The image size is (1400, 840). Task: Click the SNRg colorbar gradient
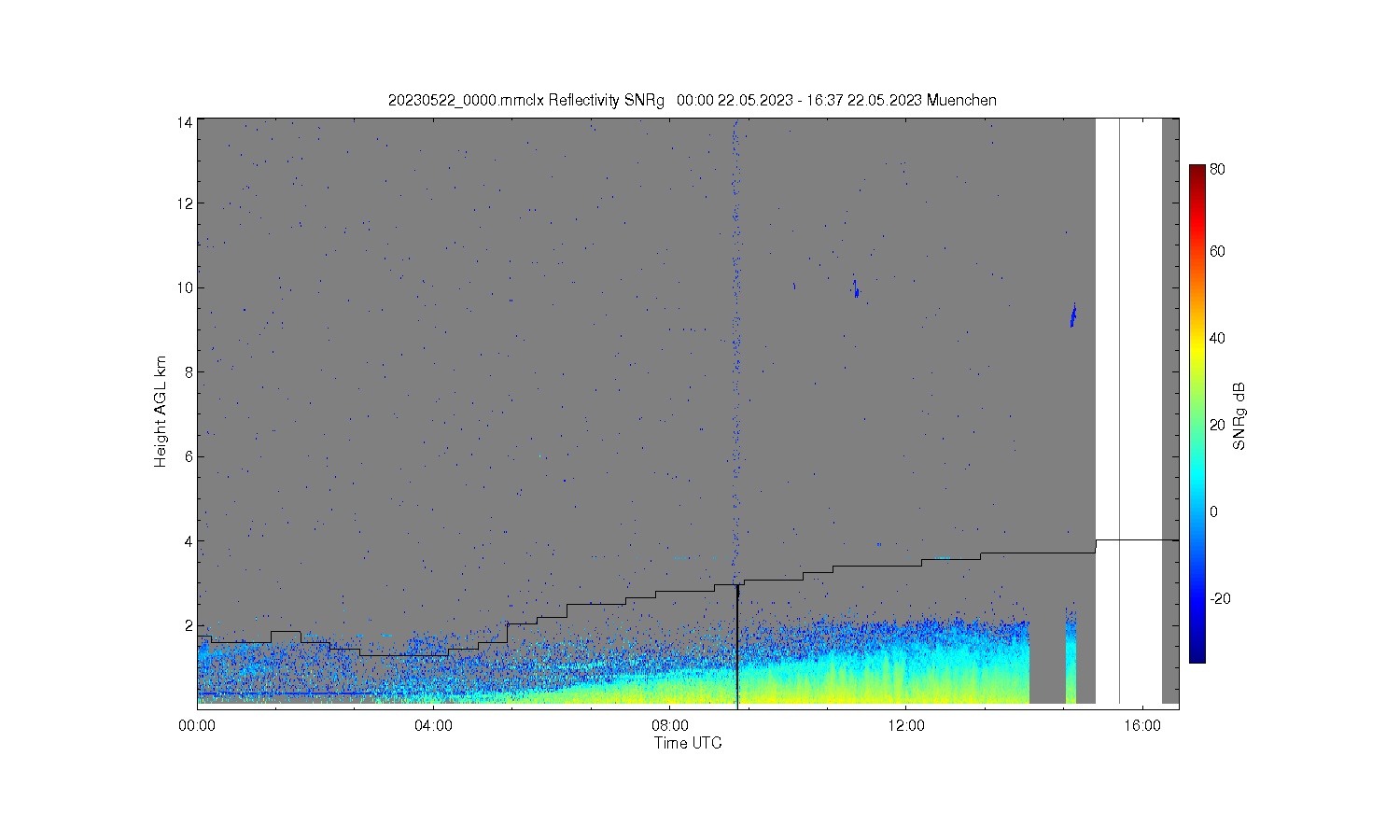(x=1197, y=413)
